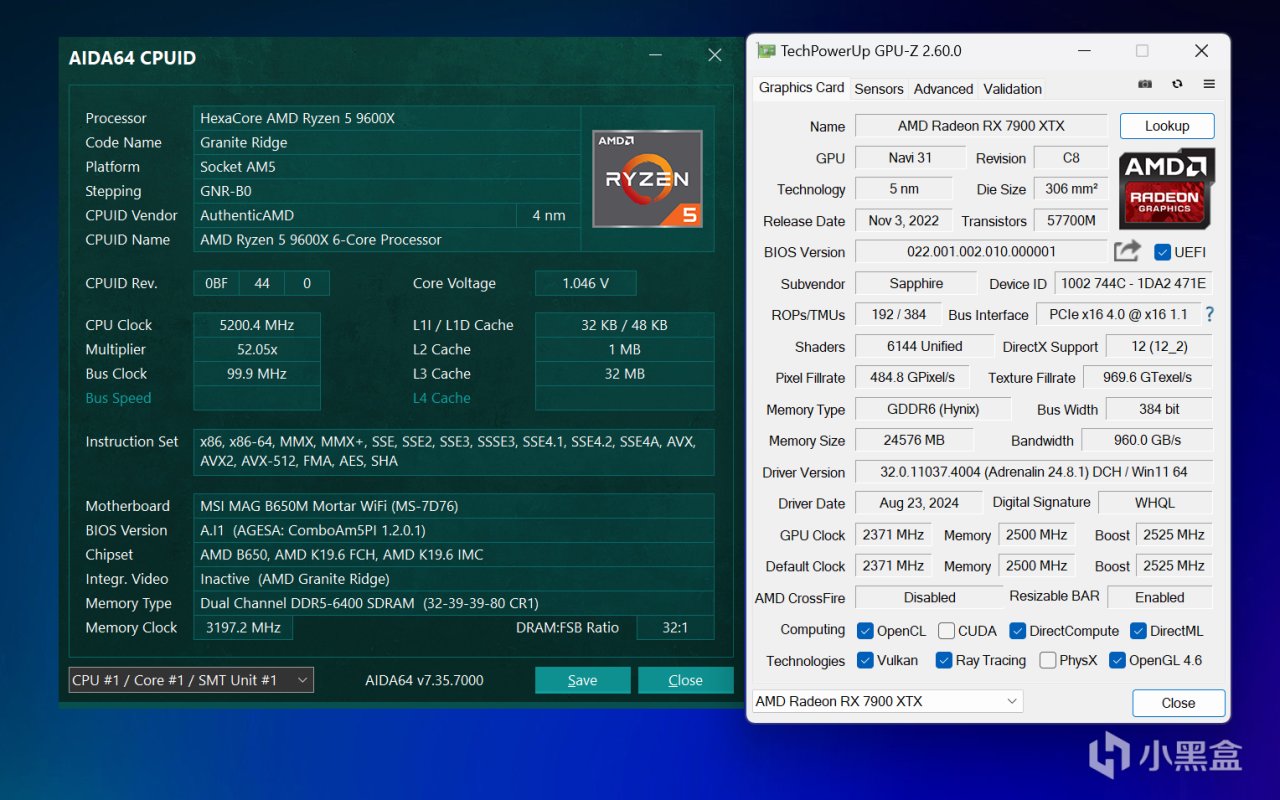The width and height of the screenshot is (1280, 800).
Task: Click the "Bus Speed" label in AIDA64
Action: pos(118,398)
